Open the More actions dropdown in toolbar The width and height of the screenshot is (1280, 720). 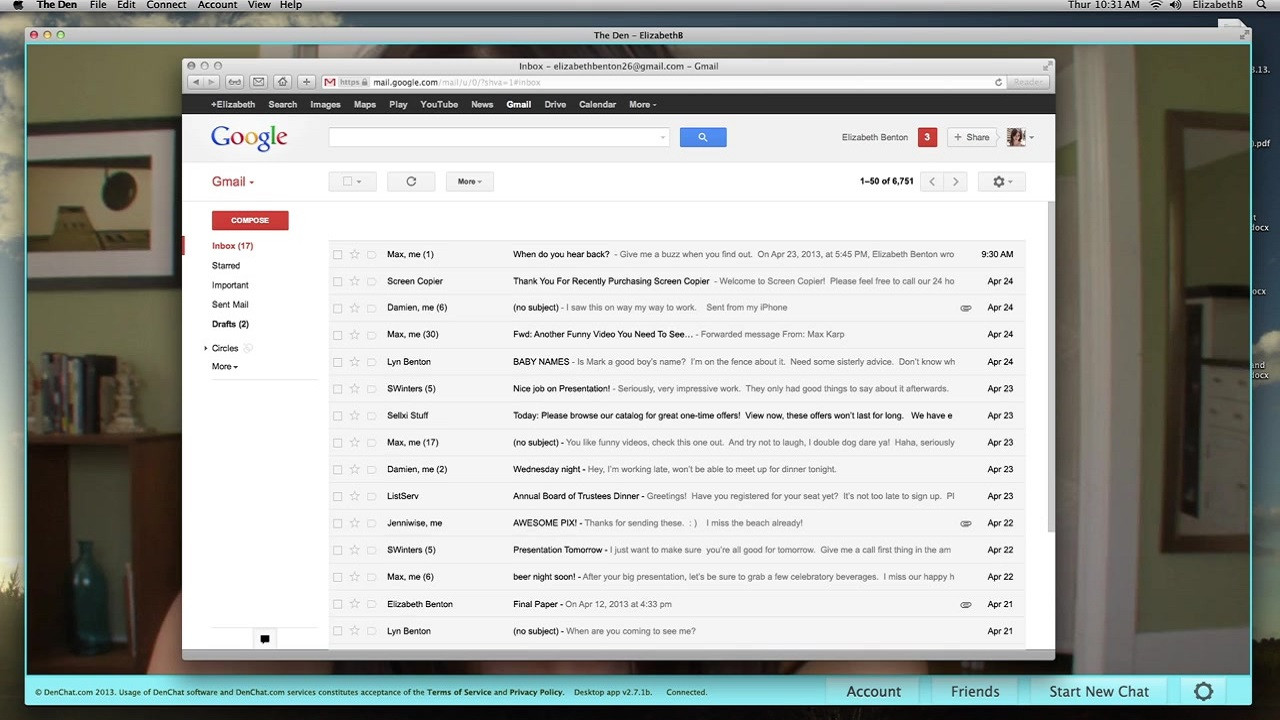point(469,182)
